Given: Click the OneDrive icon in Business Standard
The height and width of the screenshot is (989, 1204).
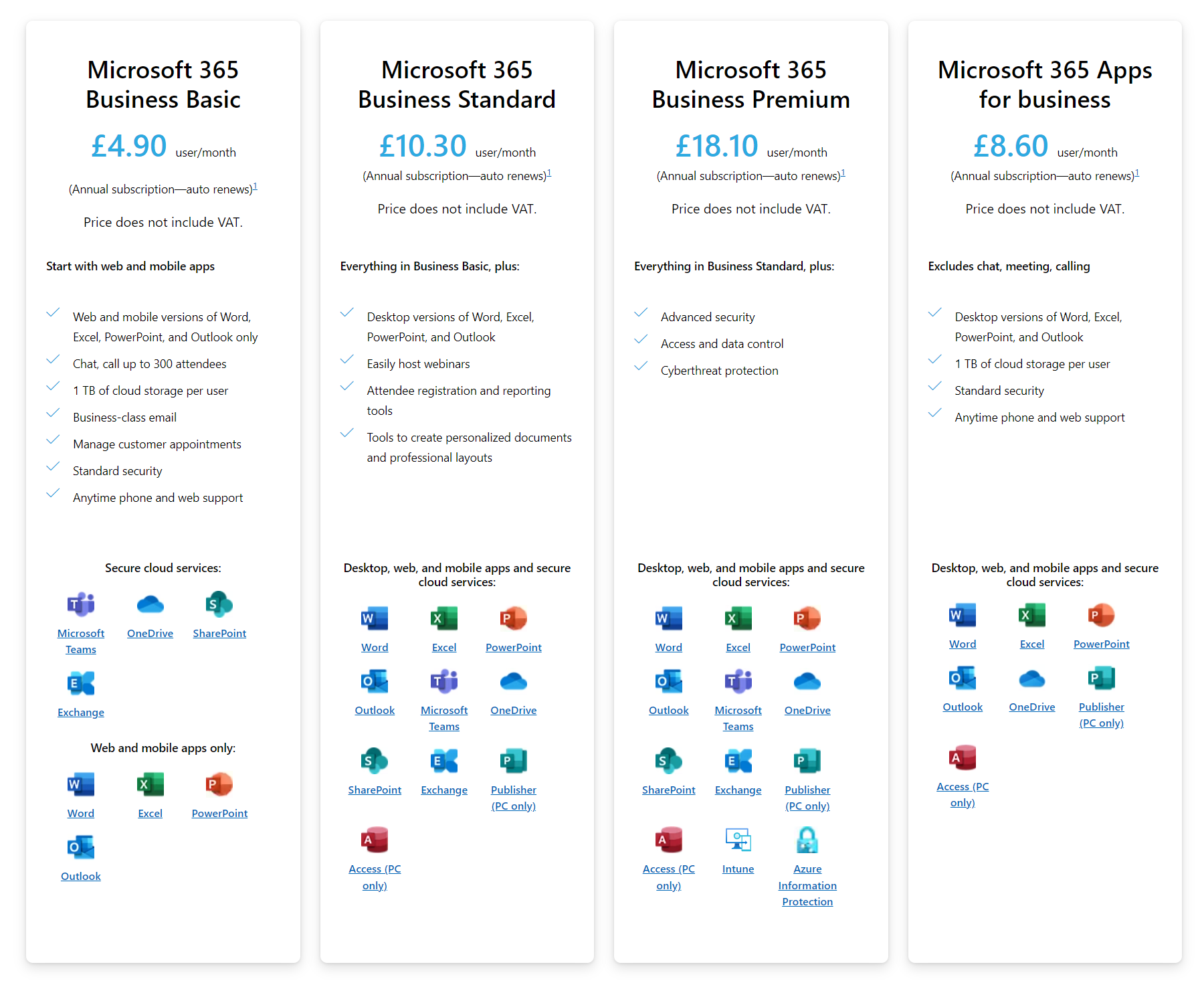Looking at the screenshot, I should tap(514, 682).
